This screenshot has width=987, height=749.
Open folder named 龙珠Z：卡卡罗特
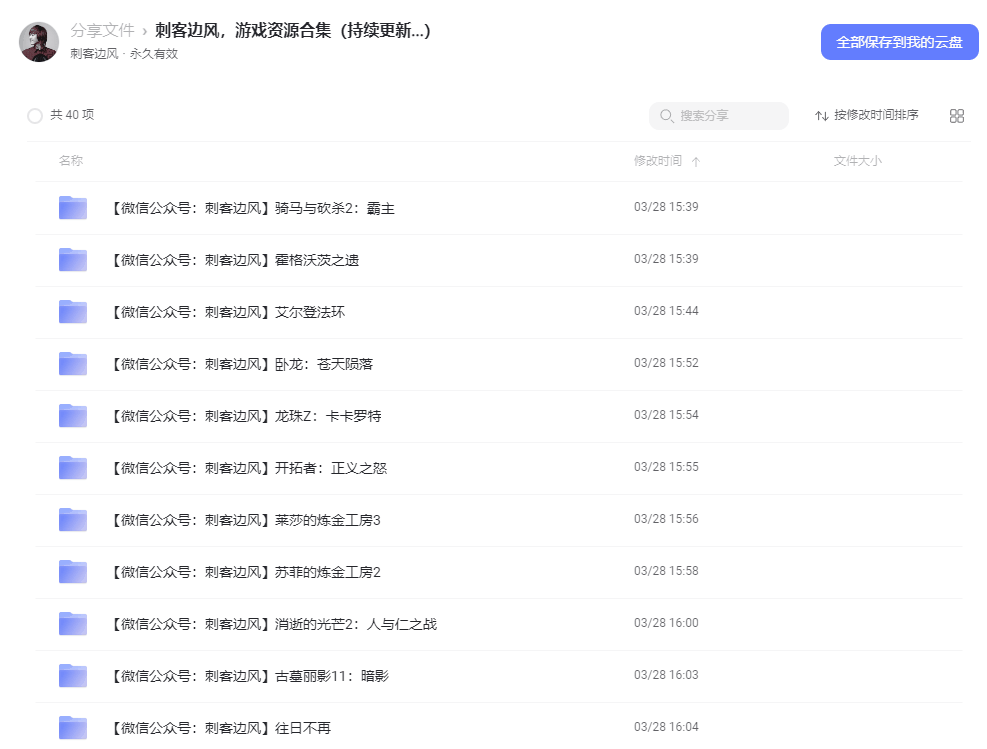click(x=246, y=416)
